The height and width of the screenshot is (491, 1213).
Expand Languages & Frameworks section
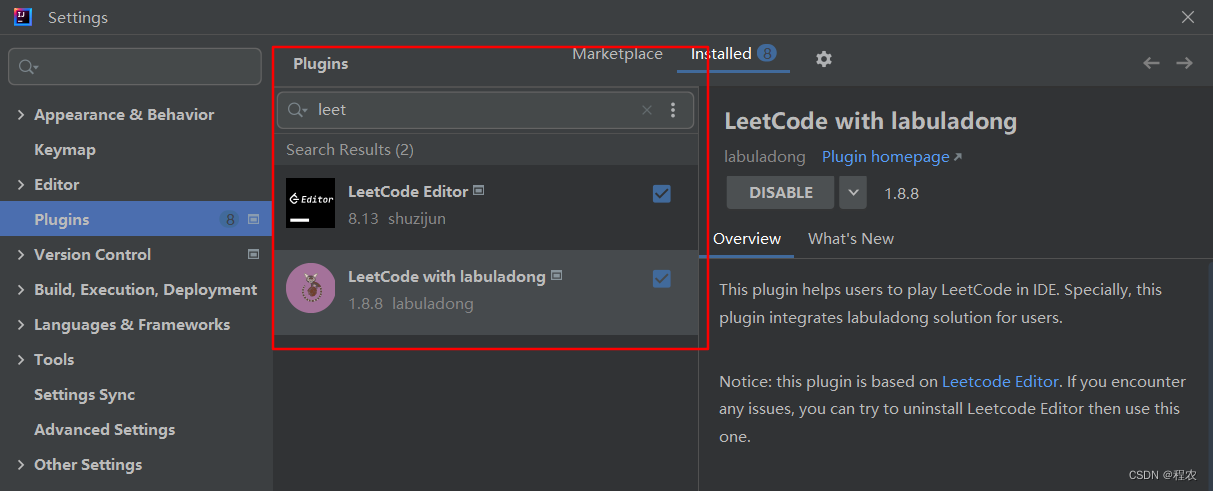click(x=21, y=325)
